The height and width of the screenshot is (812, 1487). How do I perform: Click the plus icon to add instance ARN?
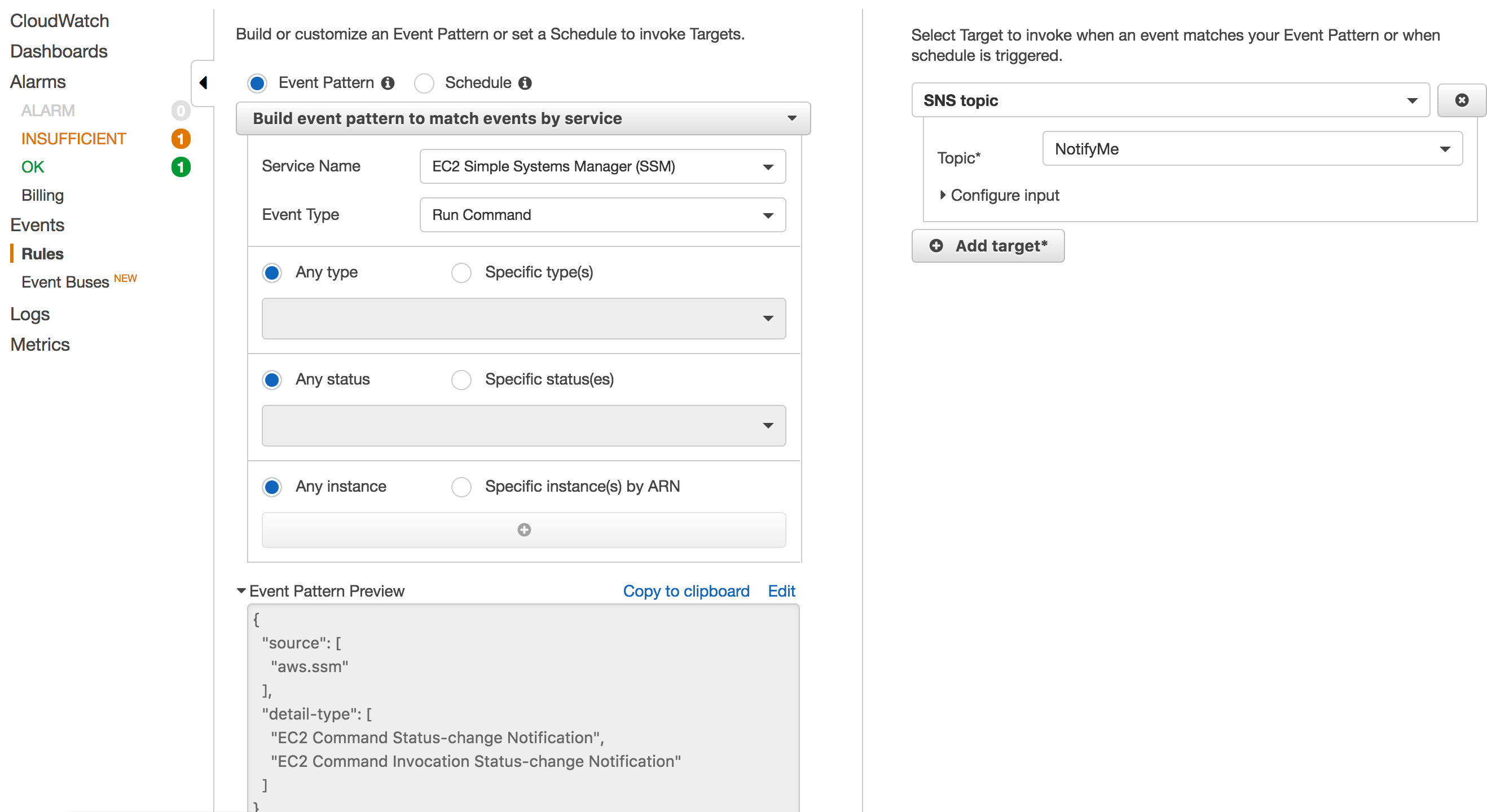[x=523, y=529]
